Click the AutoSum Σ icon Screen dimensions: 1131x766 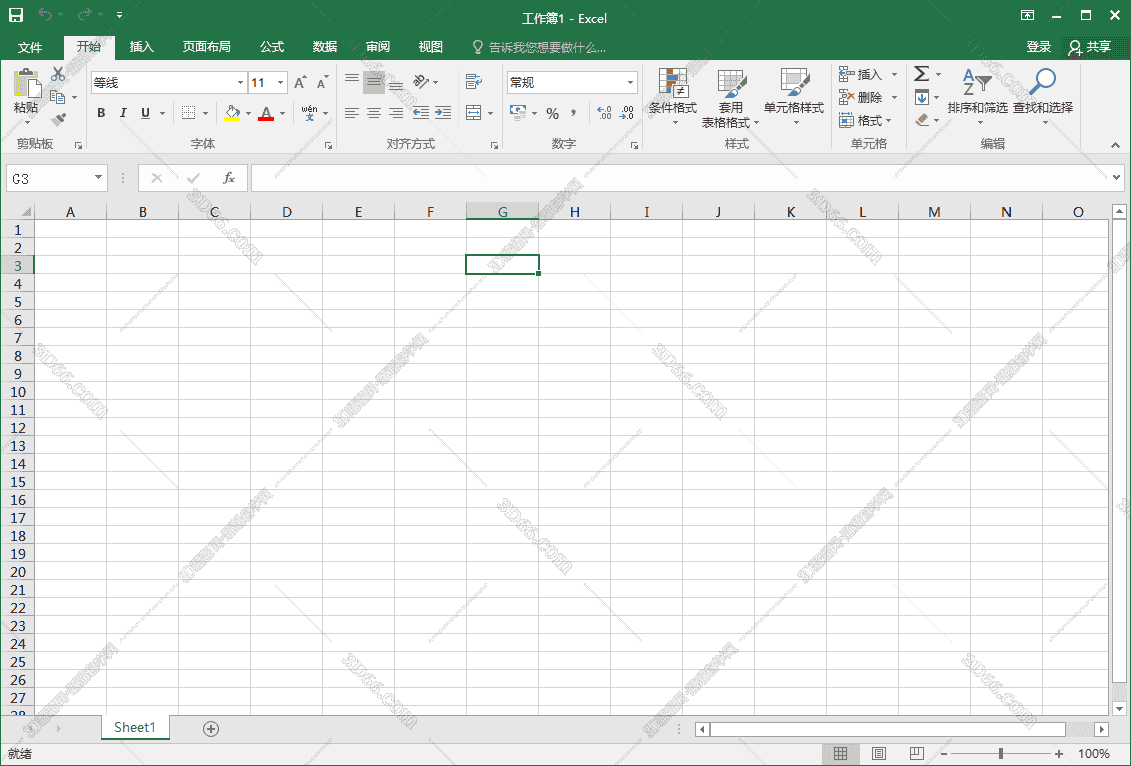tap(921, 73)
